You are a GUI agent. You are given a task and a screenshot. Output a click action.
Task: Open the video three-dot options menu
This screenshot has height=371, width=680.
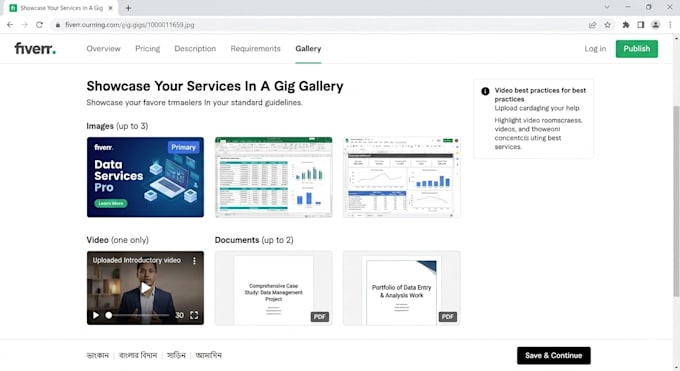[x=194, y=260]
